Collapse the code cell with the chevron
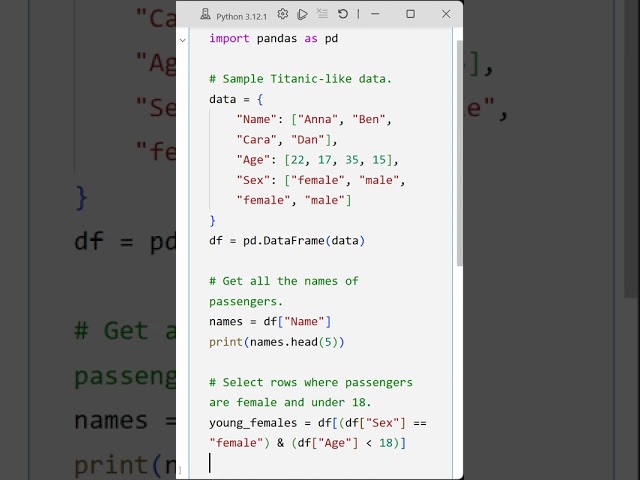The height and width of the screenshot is (480, 640). pyautogui.click(x=182, y=40)
